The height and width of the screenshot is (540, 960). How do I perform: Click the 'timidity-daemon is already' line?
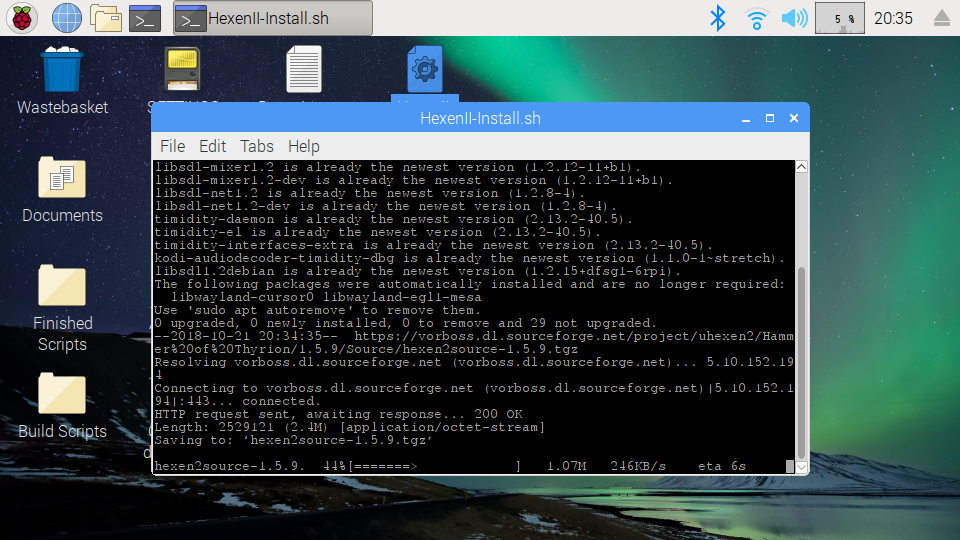[x=393, y=219]
